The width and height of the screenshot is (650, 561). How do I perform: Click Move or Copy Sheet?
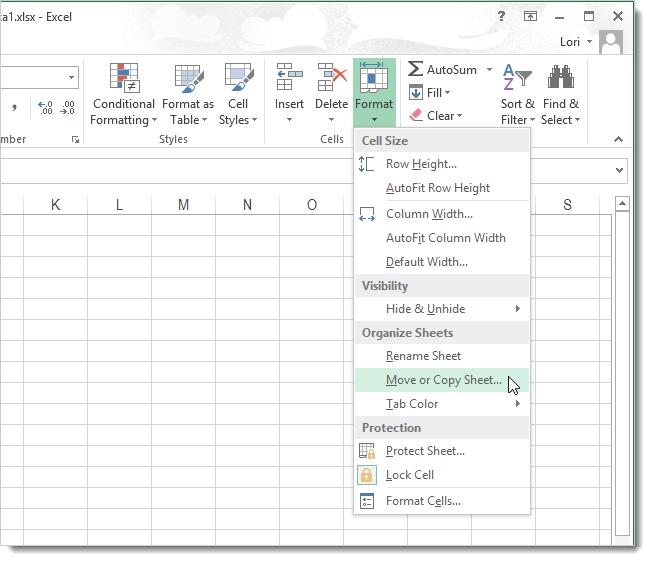(442, 380)
